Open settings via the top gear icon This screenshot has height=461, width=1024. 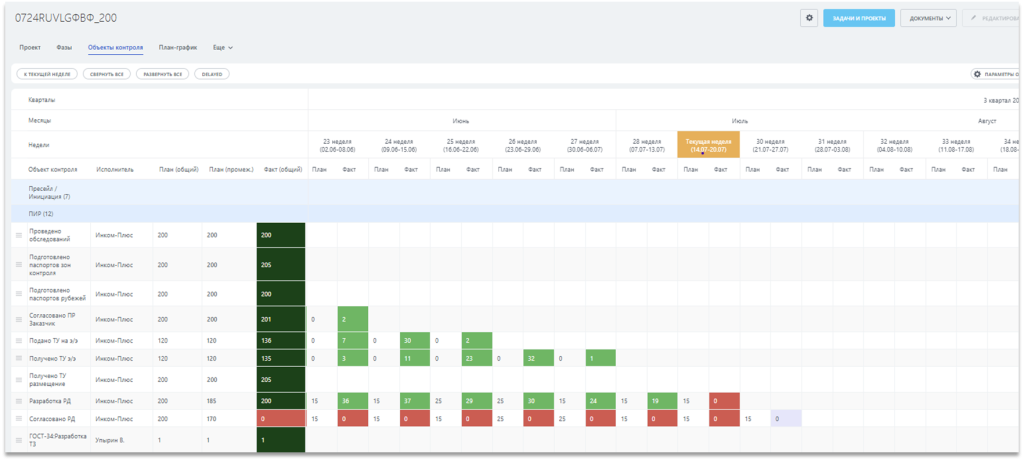pos(809,18)
